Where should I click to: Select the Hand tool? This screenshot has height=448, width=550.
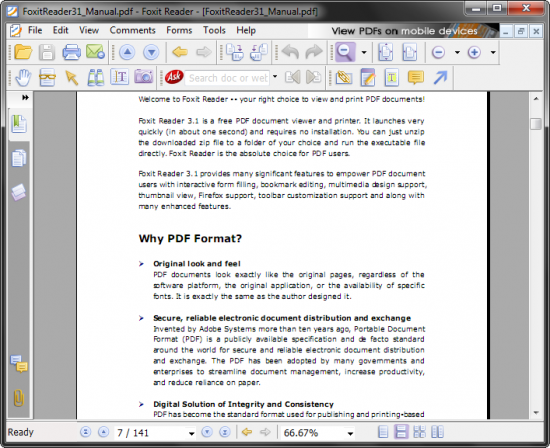(x=23, y=78)
